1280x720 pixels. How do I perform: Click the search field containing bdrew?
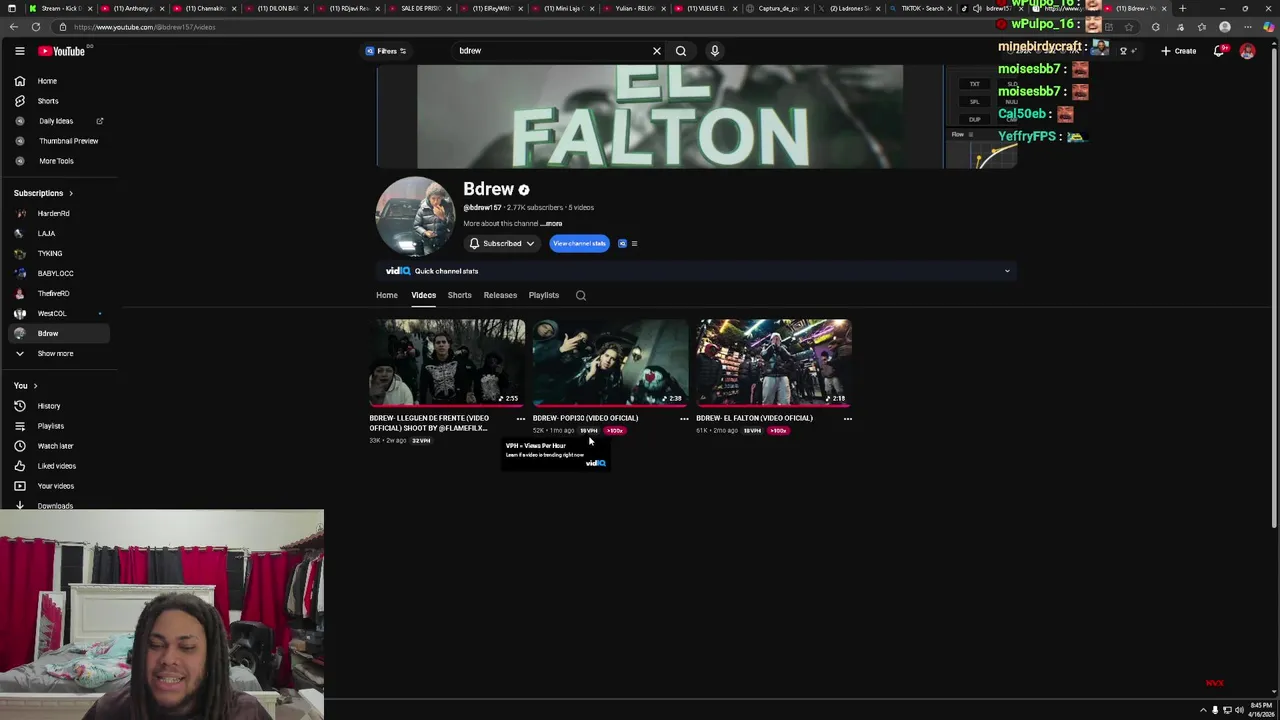pos(552,51)
